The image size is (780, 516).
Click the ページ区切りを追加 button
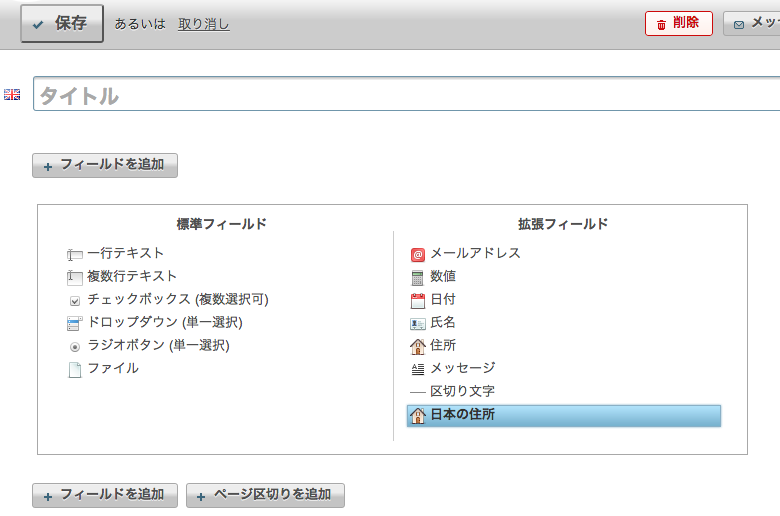point(265,495)
